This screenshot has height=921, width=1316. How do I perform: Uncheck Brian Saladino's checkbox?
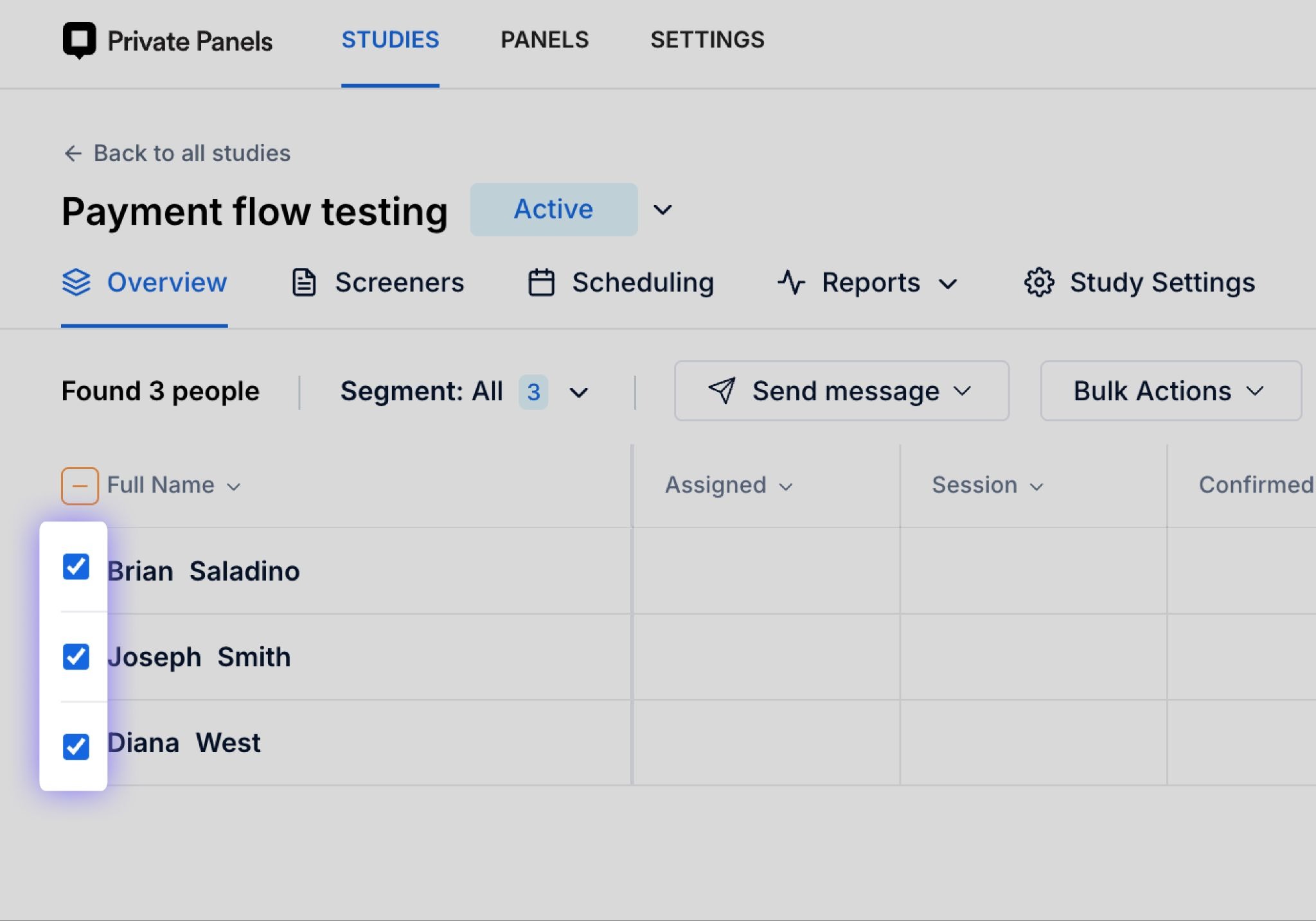tap(76, 566)
